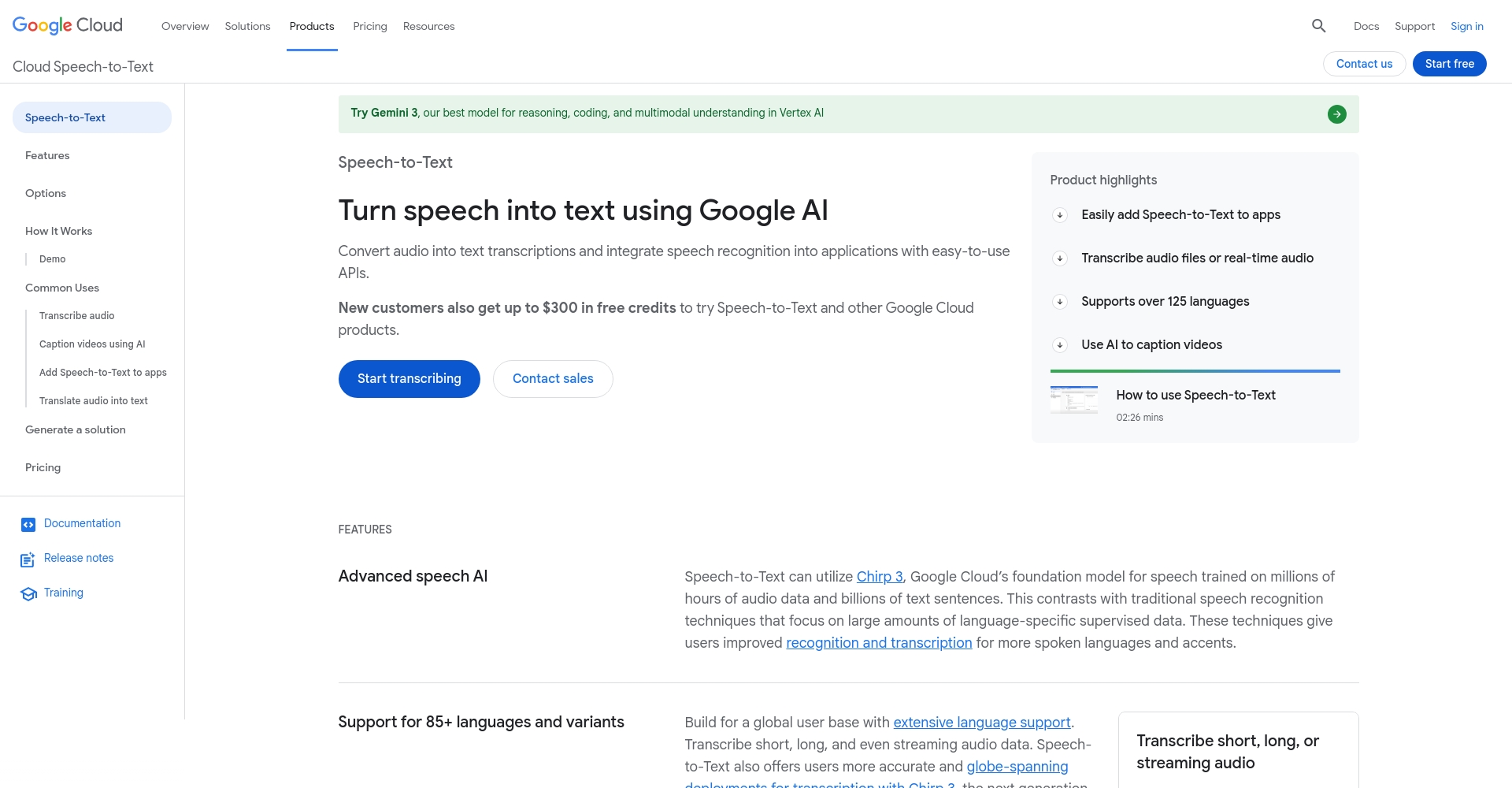Expand 'Easily add Speech-to-Text to apps' highlight
This screenshot has height=788, width=1512.
tap(1061, 214)
